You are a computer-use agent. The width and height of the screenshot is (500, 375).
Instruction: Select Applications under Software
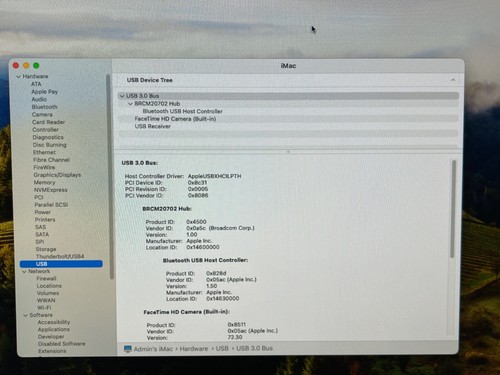click(54, 329)
